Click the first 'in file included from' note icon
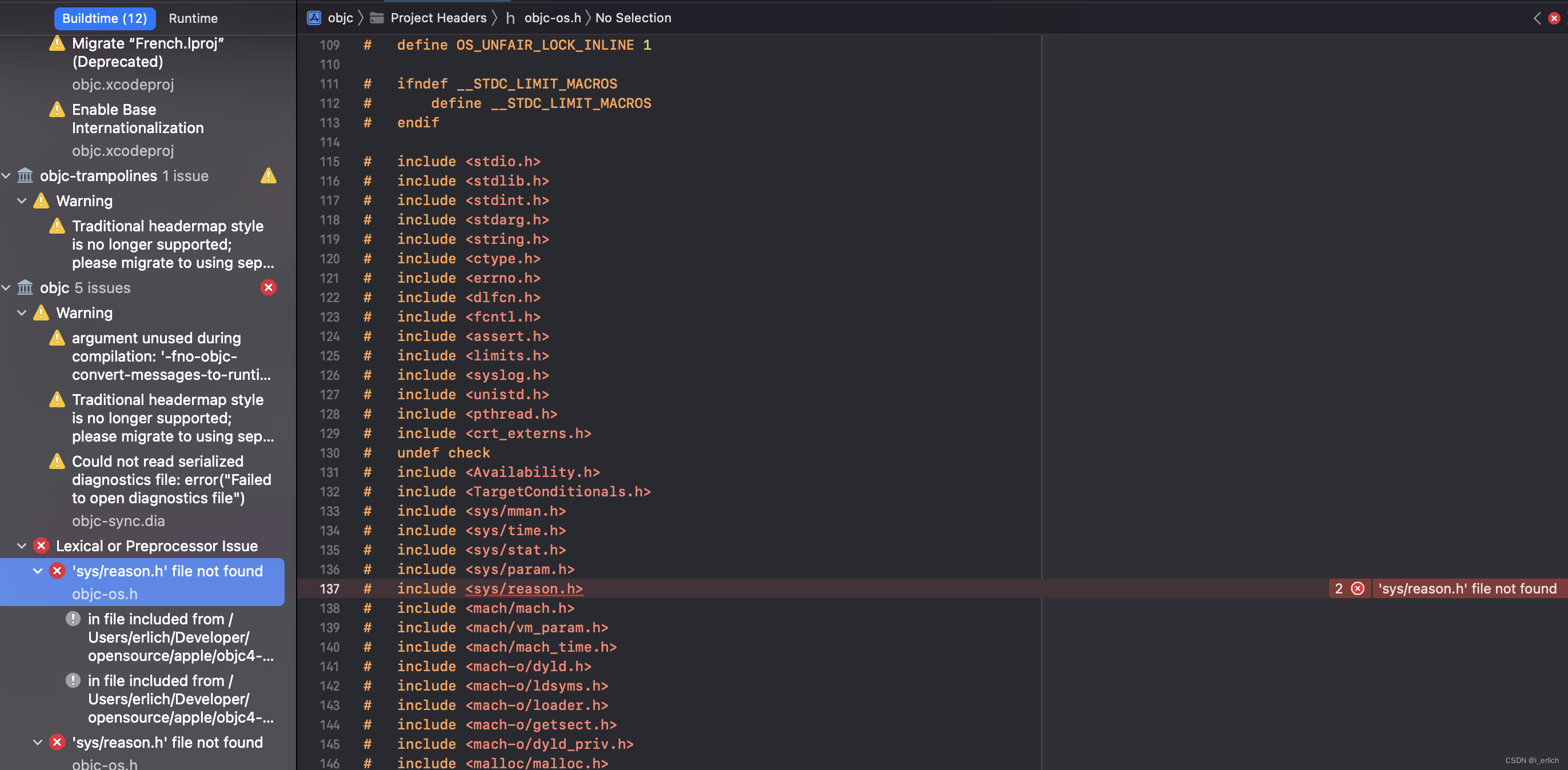Image resolution: width=1568 pixels, height=770 pixels. tap(73, 619)
